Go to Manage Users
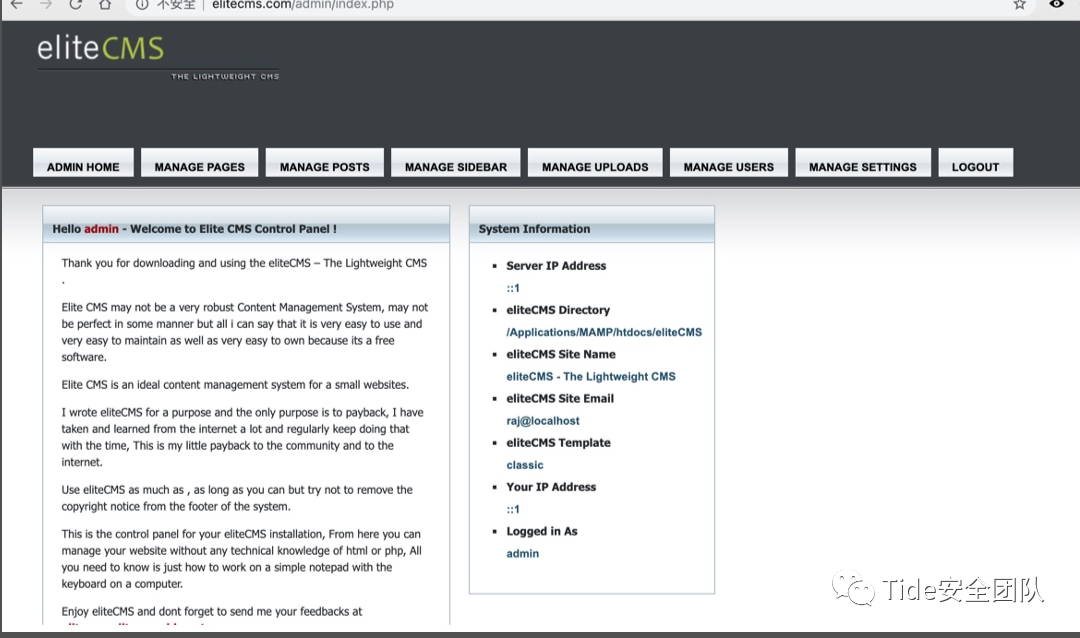 point(729,164)
